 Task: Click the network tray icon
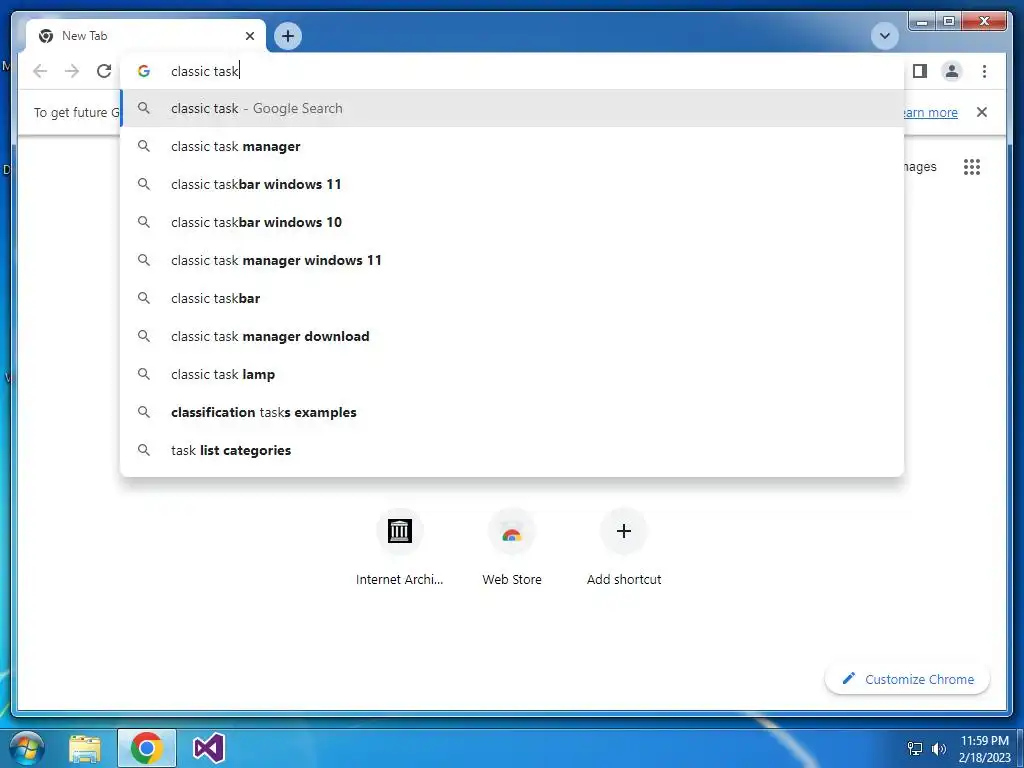[915, 748]
